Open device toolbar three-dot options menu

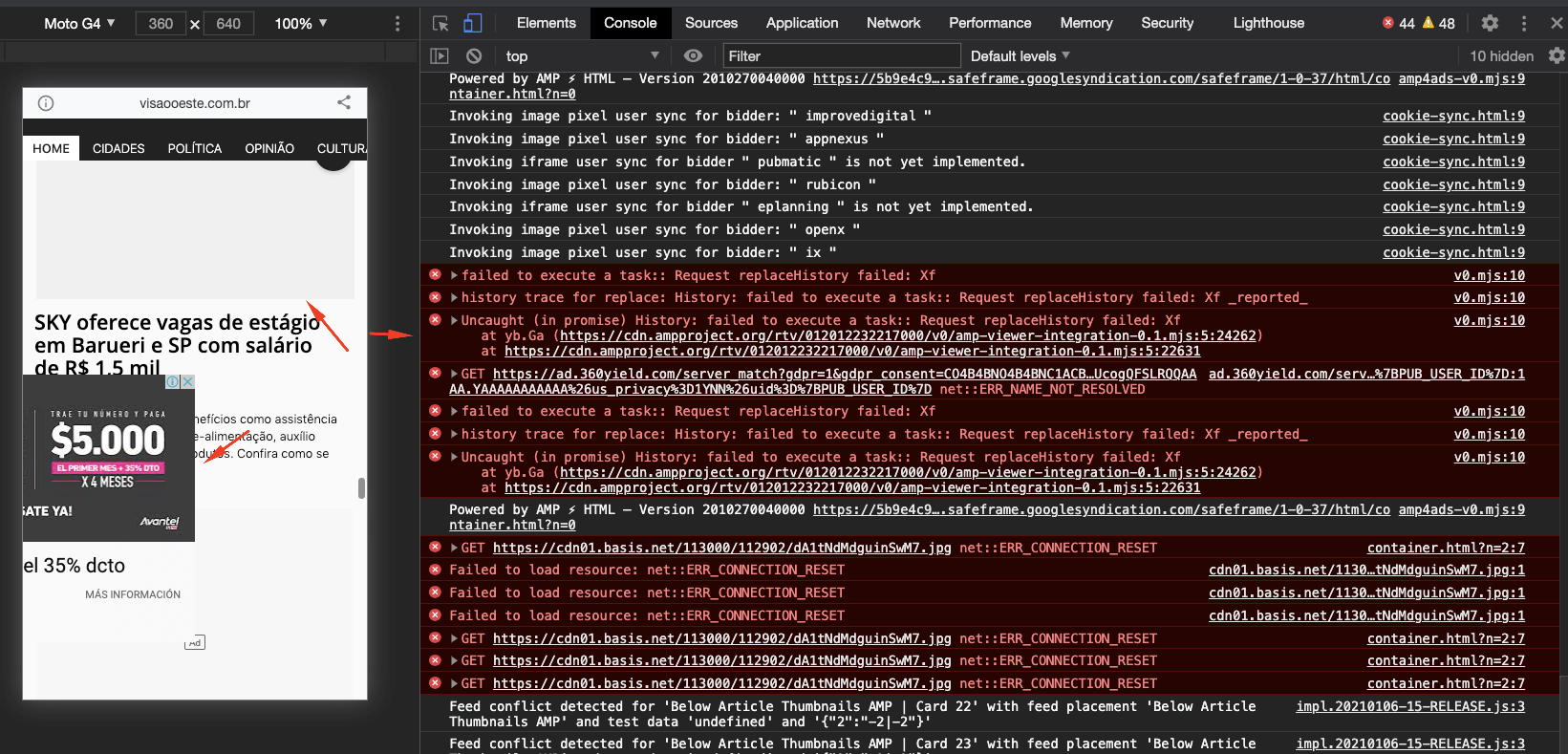click(x=397, y=23)
